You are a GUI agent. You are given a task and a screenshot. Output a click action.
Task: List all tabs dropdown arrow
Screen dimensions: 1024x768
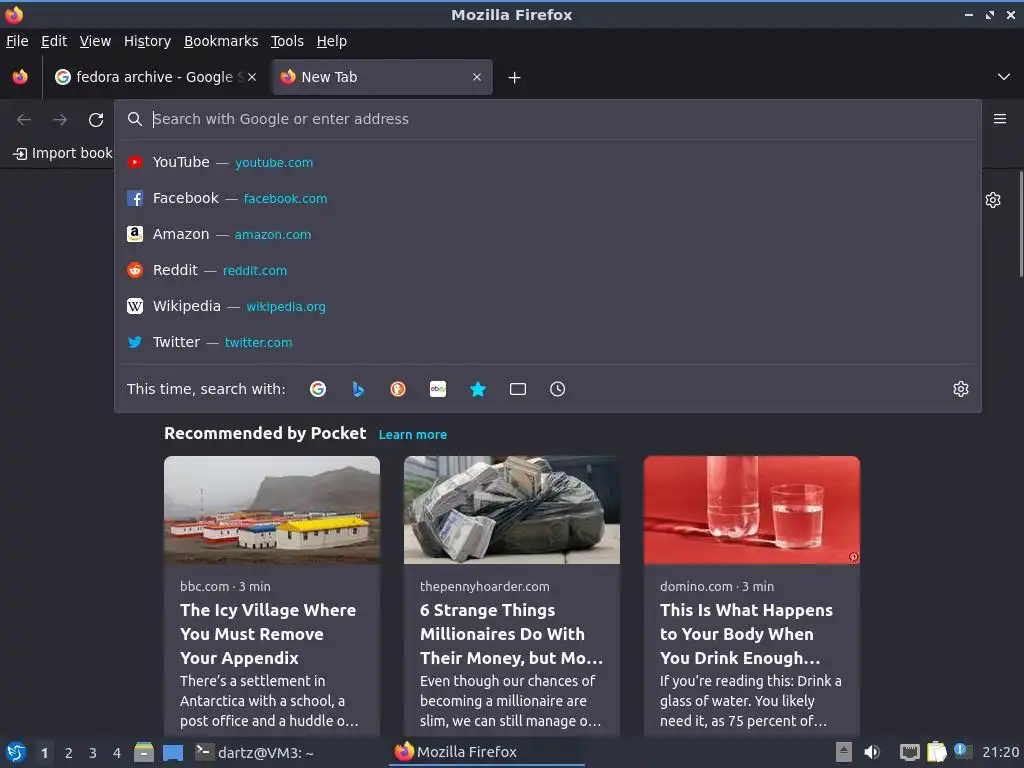[1004, 77]
